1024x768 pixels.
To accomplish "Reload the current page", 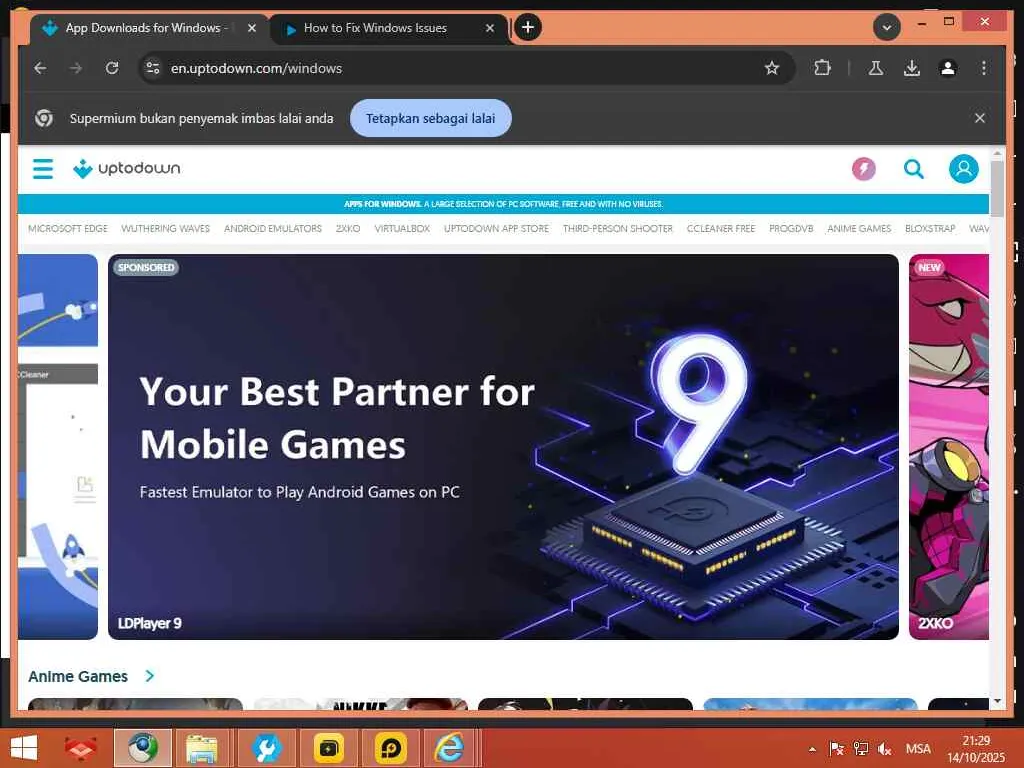I will (112, 68).
